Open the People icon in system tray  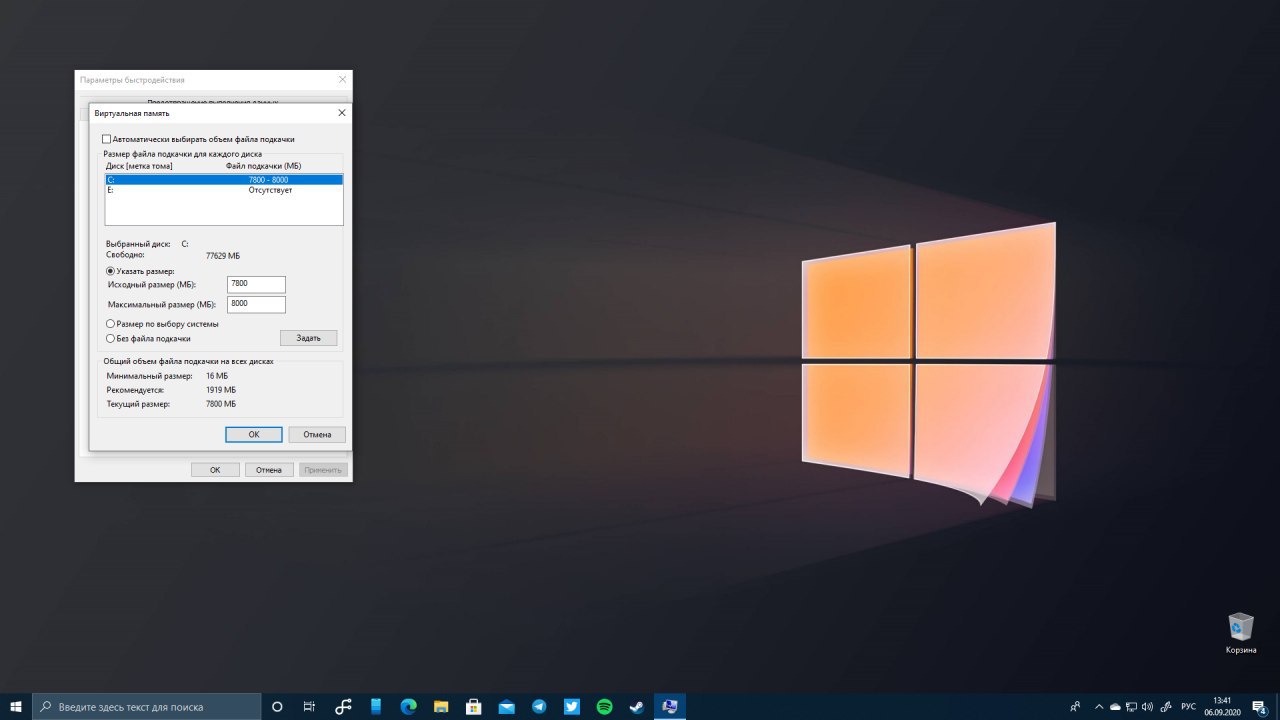[x=1075, y=706]
